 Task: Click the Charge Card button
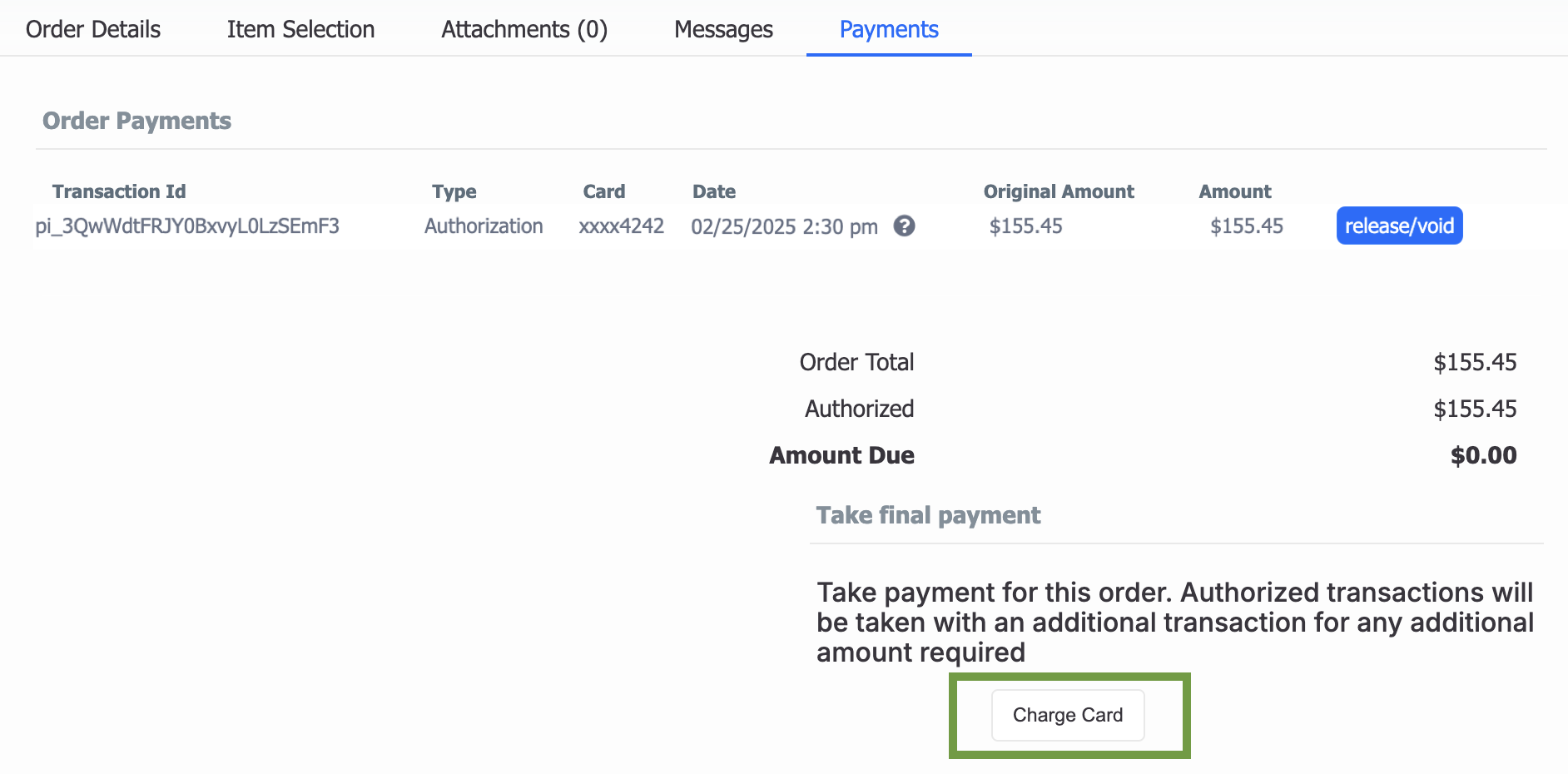(1068, 715)
